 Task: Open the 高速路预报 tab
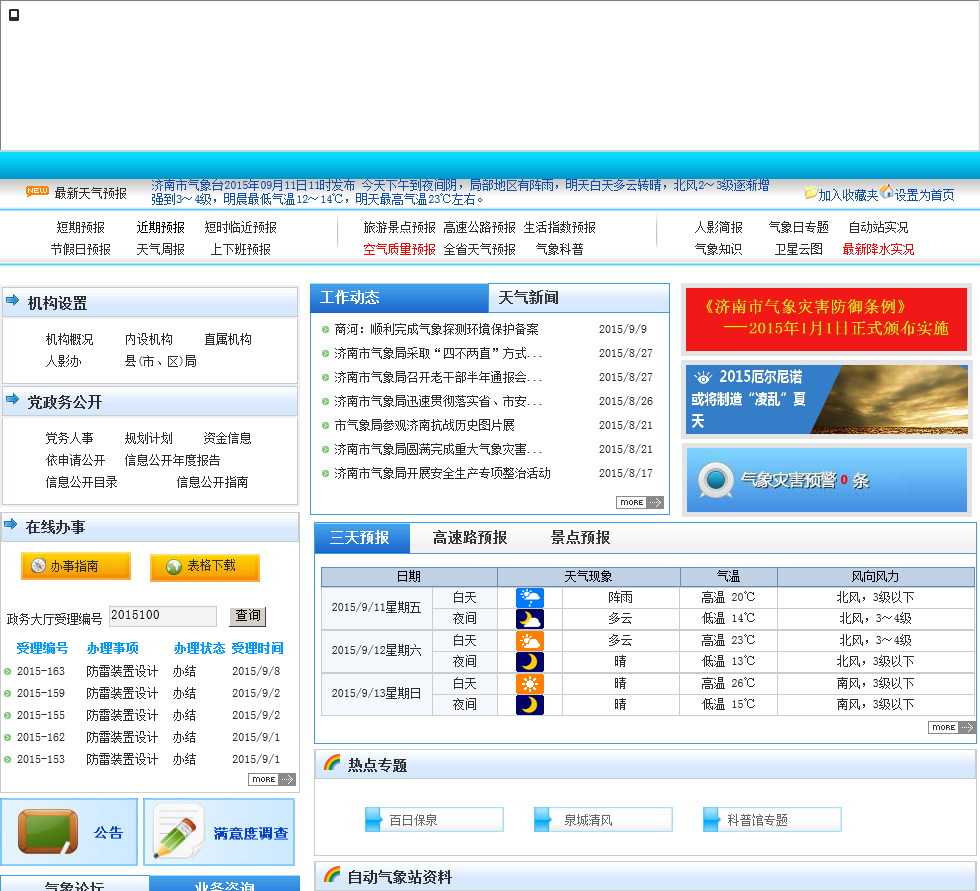coord(469,538)
